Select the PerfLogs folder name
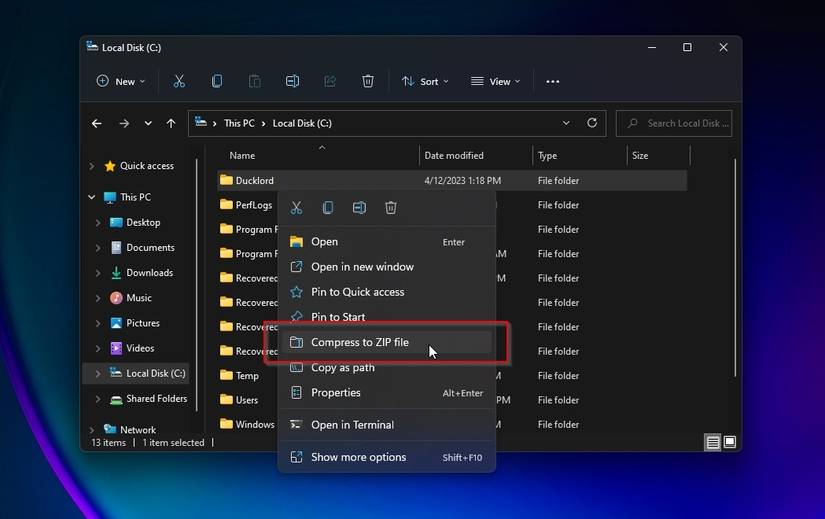Image resolution: width=825 pixels, height=519 pixels. (254, 205)
